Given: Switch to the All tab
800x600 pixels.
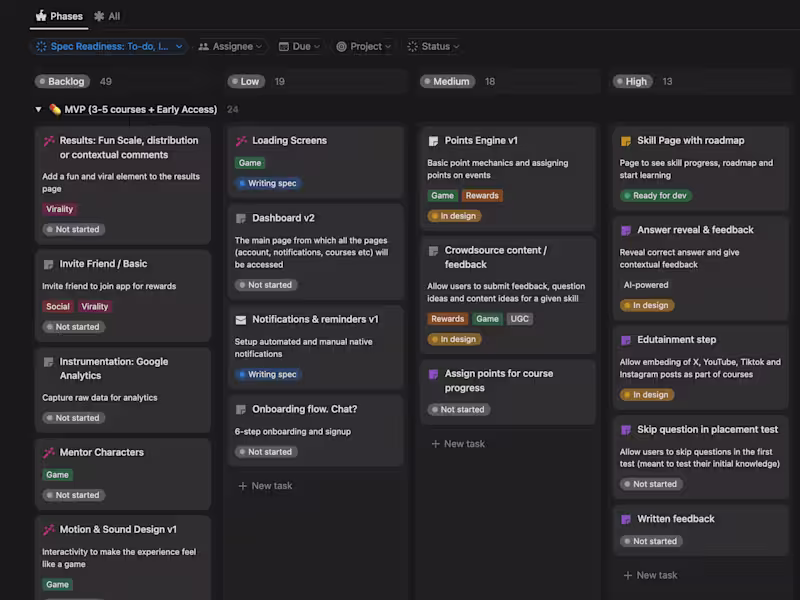Looking at the screenshot, I should (107, 16).
